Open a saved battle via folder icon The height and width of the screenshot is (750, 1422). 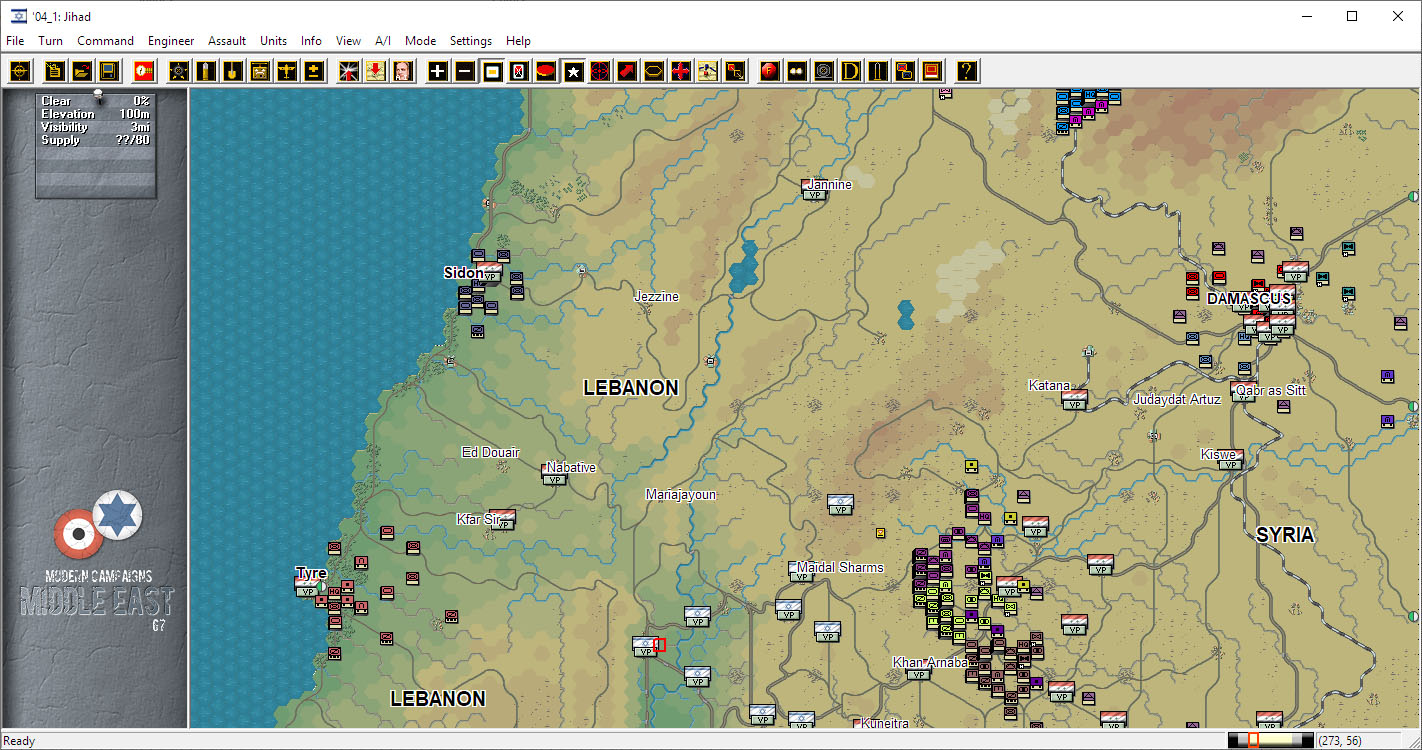pos(82,71)
